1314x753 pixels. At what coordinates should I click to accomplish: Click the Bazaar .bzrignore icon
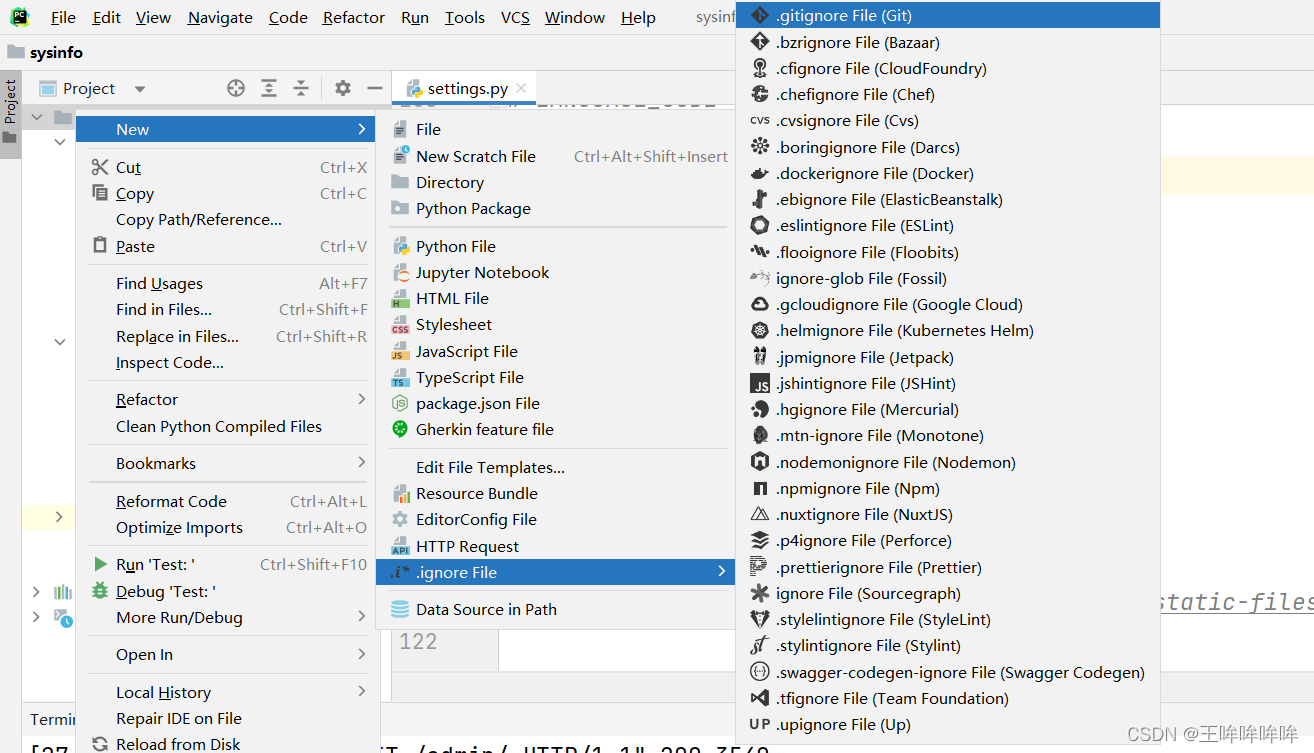pos(760,42)
